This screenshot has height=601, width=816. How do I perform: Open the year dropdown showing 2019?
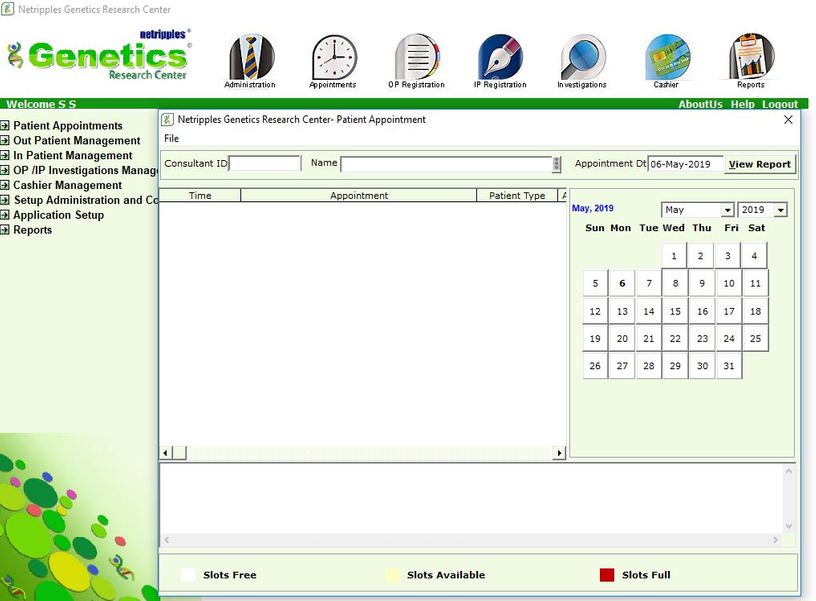click(x=780, y=210)
